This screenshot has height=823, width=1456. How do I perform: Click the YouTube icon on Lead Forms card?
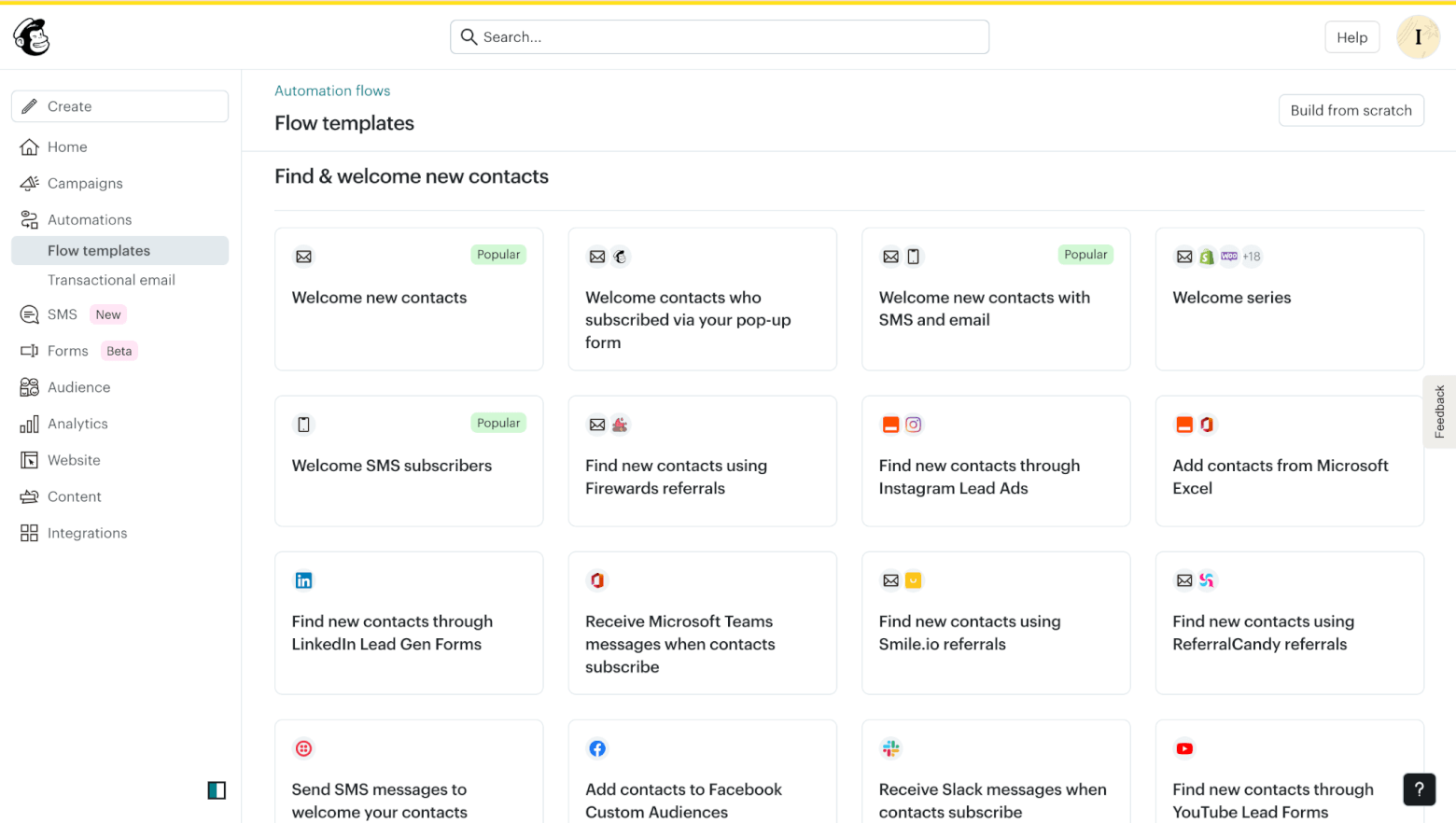[x=1184, y=748]
